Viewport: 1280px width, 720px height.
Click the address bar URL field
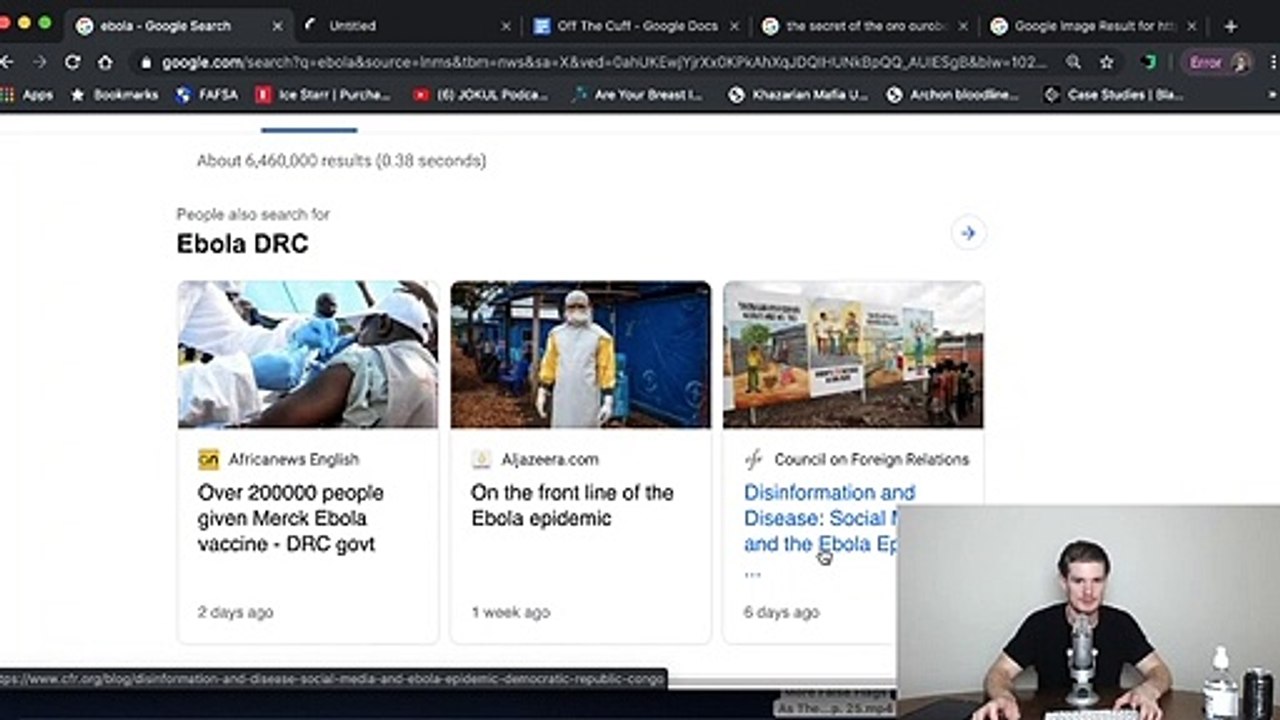coord(605,62)
